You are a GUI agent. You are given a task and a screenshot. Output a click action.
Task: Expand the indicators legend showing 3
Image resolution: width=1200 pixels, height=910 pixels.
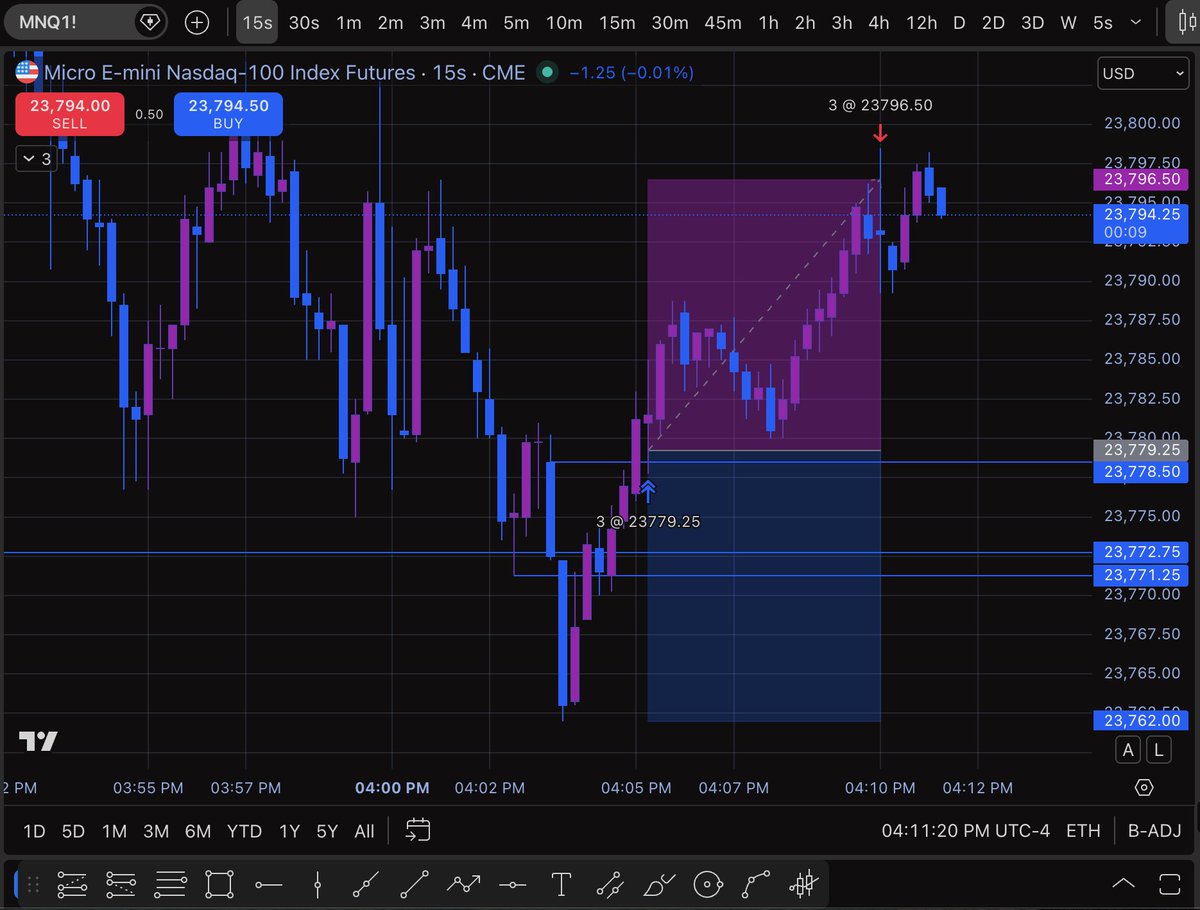point(37,159)
